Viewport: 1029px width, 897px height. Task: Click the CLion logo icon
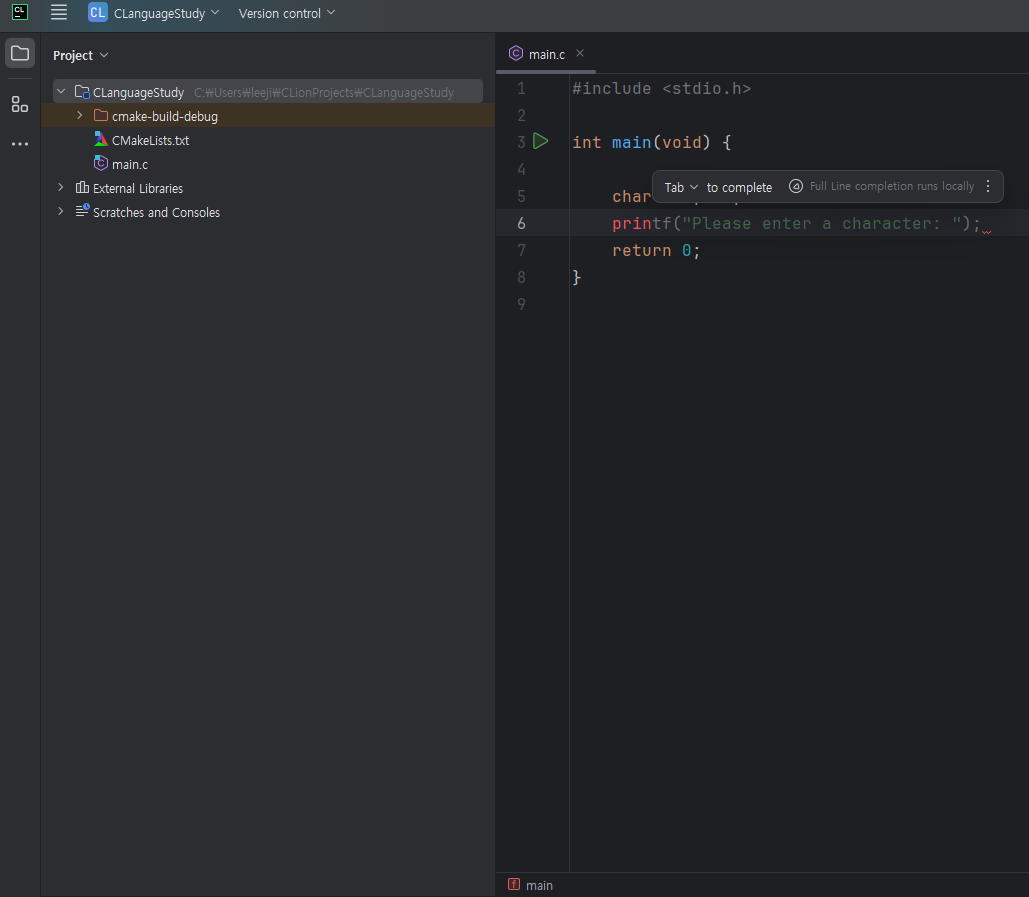(x=19, y=13)
